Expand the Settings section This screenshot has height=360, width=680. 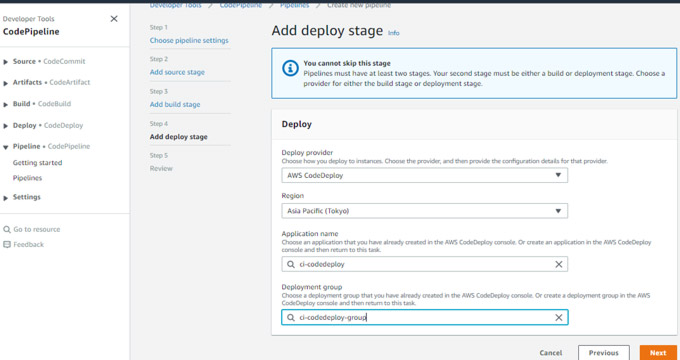click(6, 198)
